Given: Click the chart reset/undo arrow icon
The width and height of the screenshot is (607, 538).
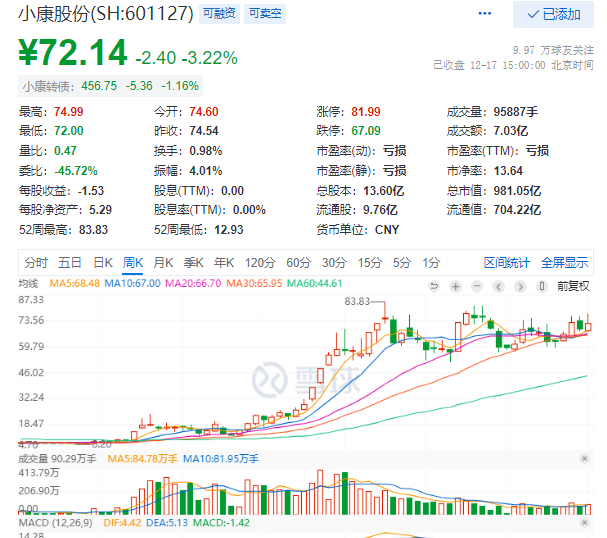Looking at the screenshot, I should (x=434, y=286).
